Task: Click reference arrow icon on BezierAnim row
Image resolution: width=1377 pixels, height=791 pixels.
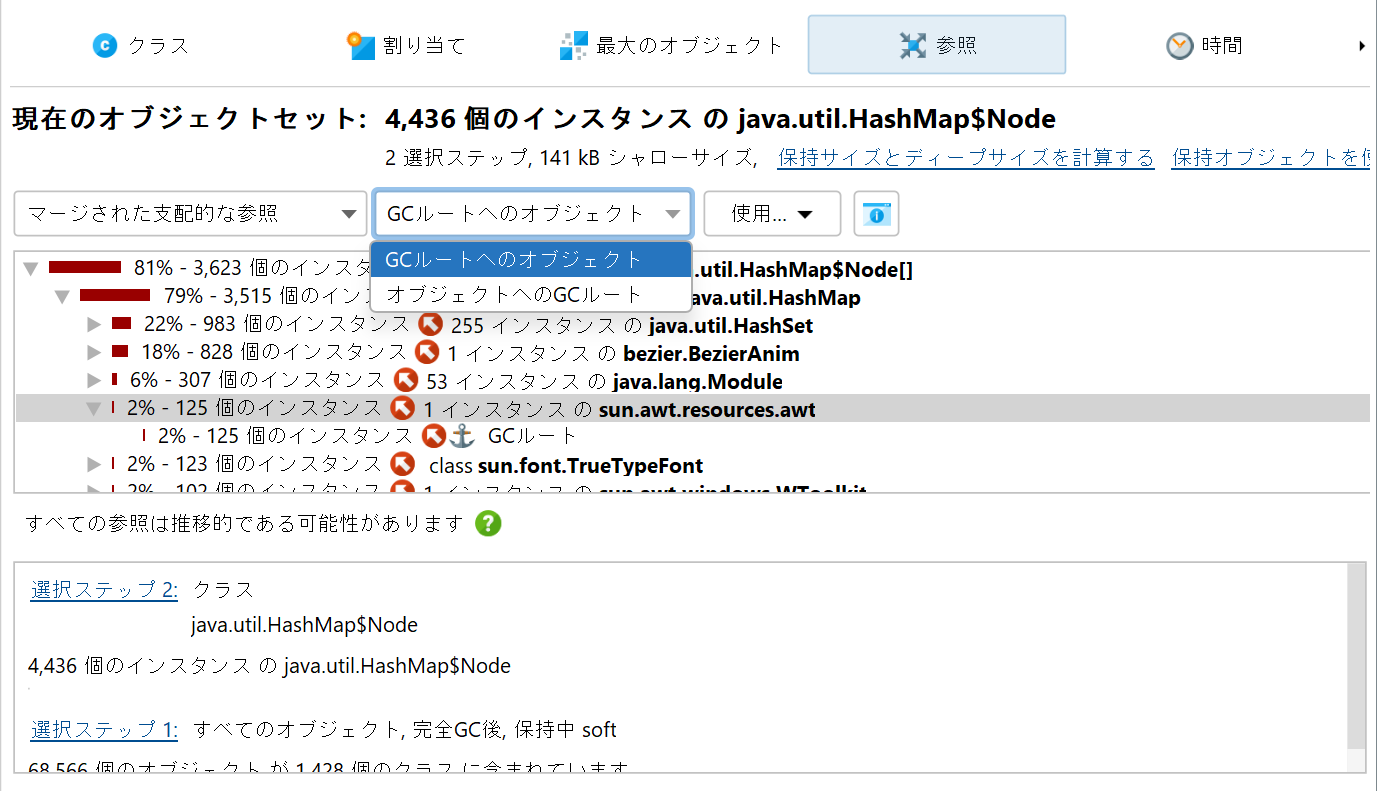Action: click(x=427, y=352)
